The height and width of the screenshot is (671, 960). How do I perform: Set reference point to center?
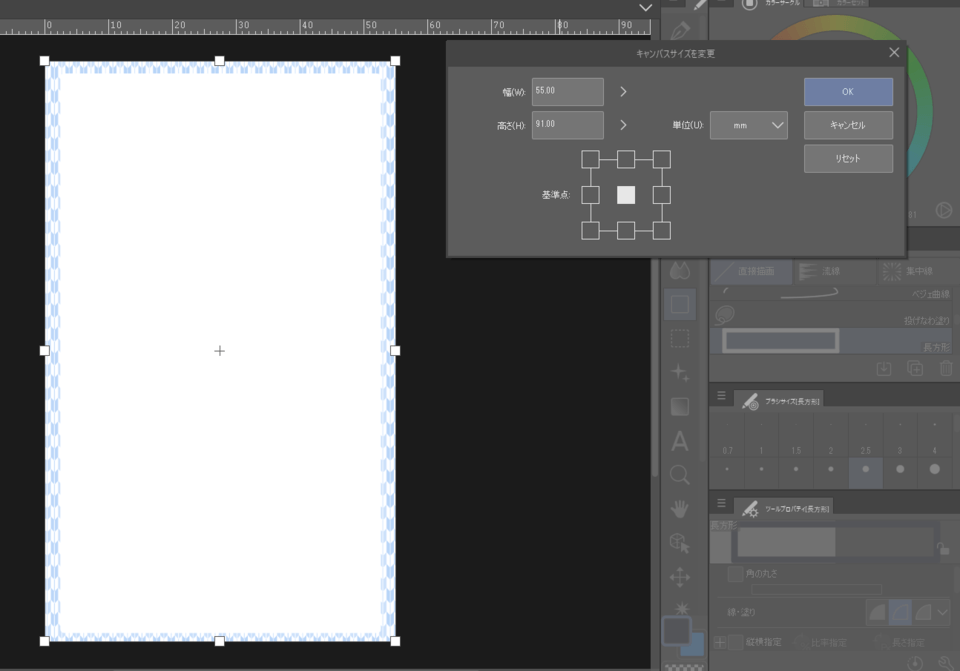coord(626,195)
